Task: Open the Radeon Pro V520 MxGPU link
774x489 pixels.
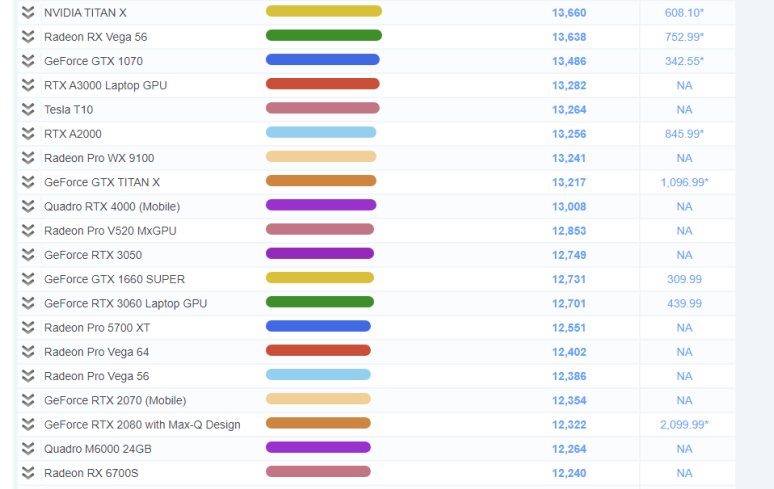Action: 110,230
